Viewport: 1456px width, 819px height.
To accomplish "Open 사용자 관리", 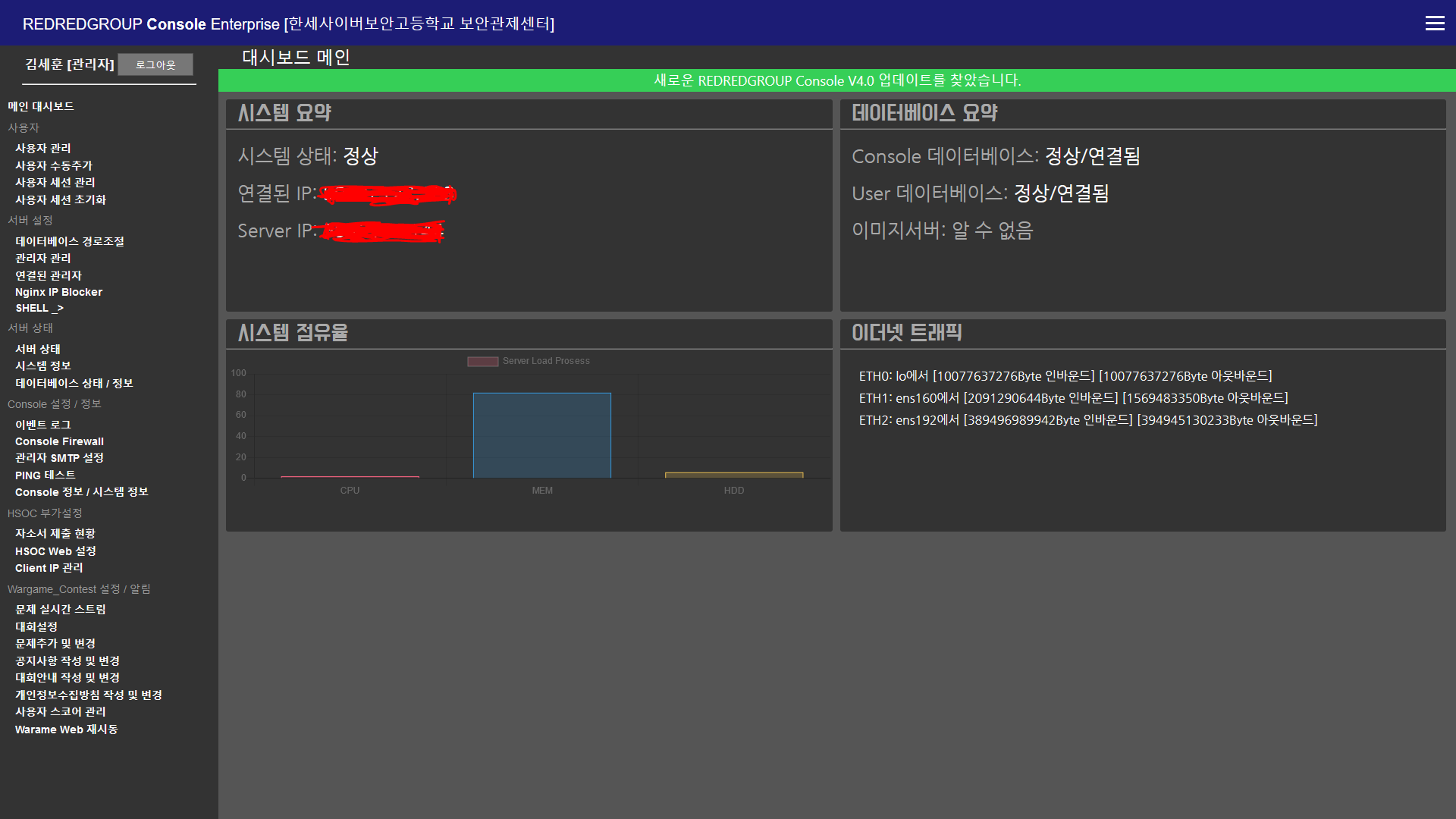I will coord(42,148).
